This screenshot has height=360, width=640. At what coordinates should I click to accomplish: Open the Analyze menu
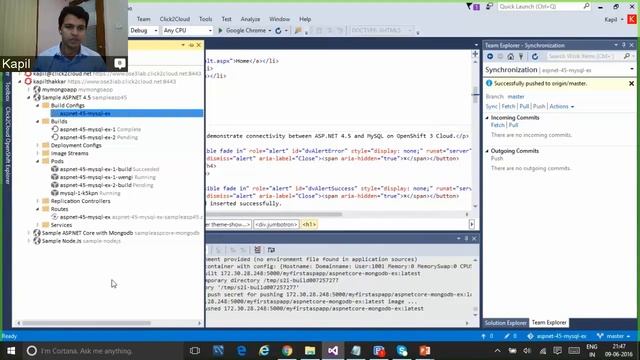[250, 19]
